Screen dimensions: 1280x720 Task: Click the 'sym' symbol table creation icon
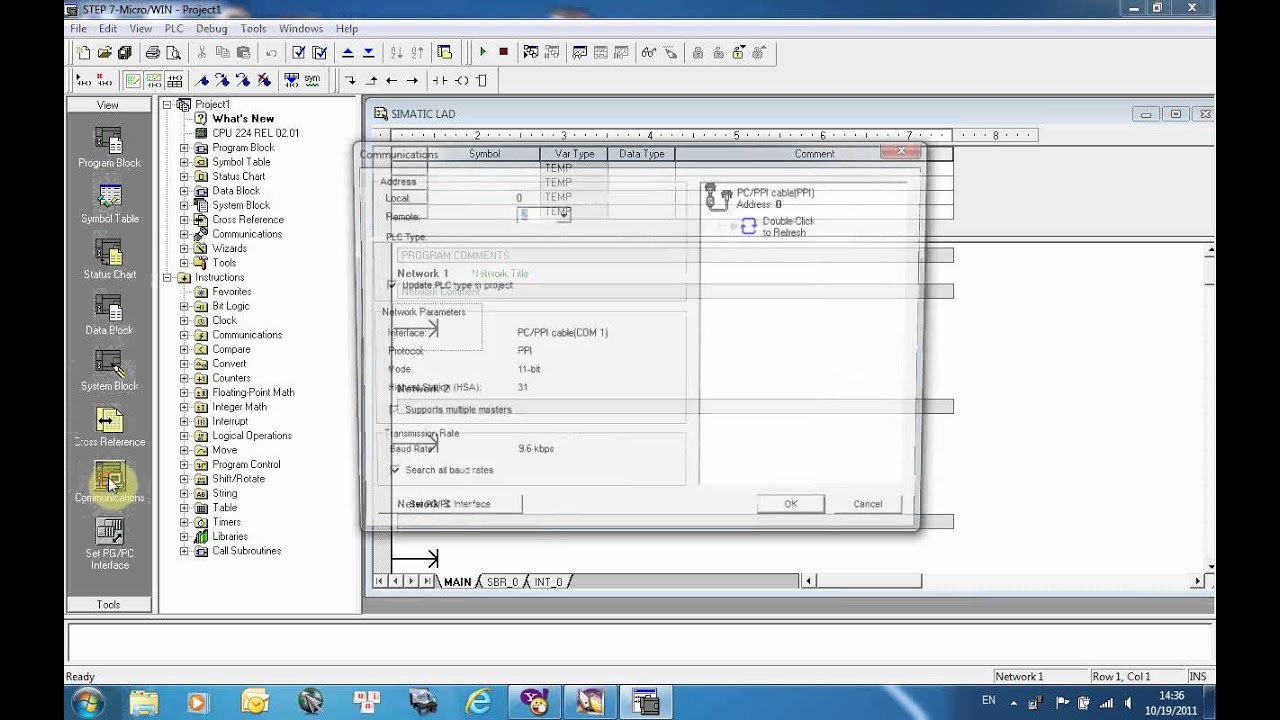[312, 80]
